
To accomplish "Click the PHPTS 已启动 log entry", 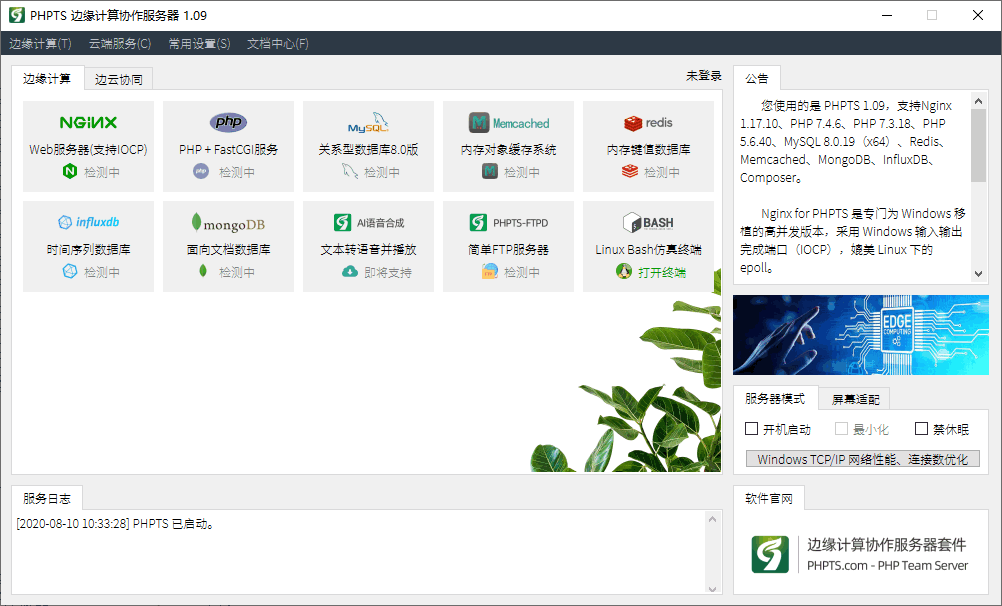I will [x=116, y=524].
